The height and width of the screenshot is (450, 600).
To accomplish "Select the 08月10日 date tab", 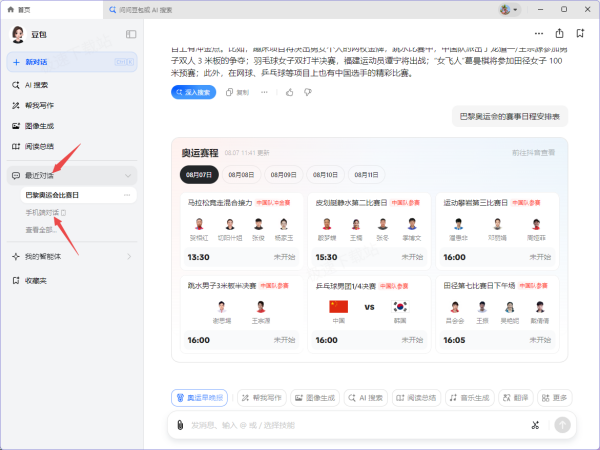I will click(x=325, y=175).
